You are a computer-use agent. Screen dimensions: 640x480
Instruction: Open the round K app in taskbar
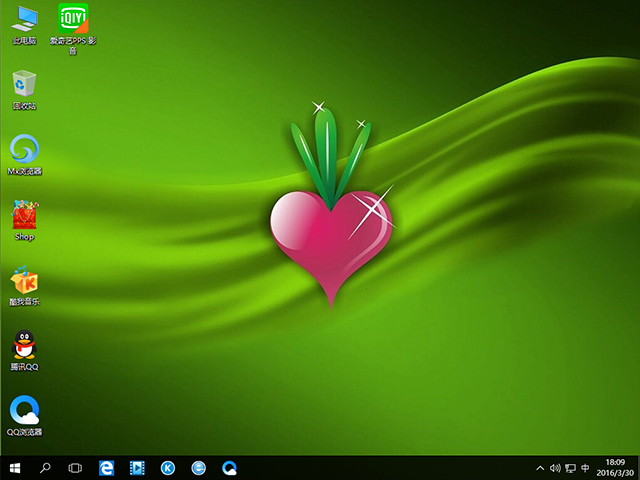coord(168,467)
